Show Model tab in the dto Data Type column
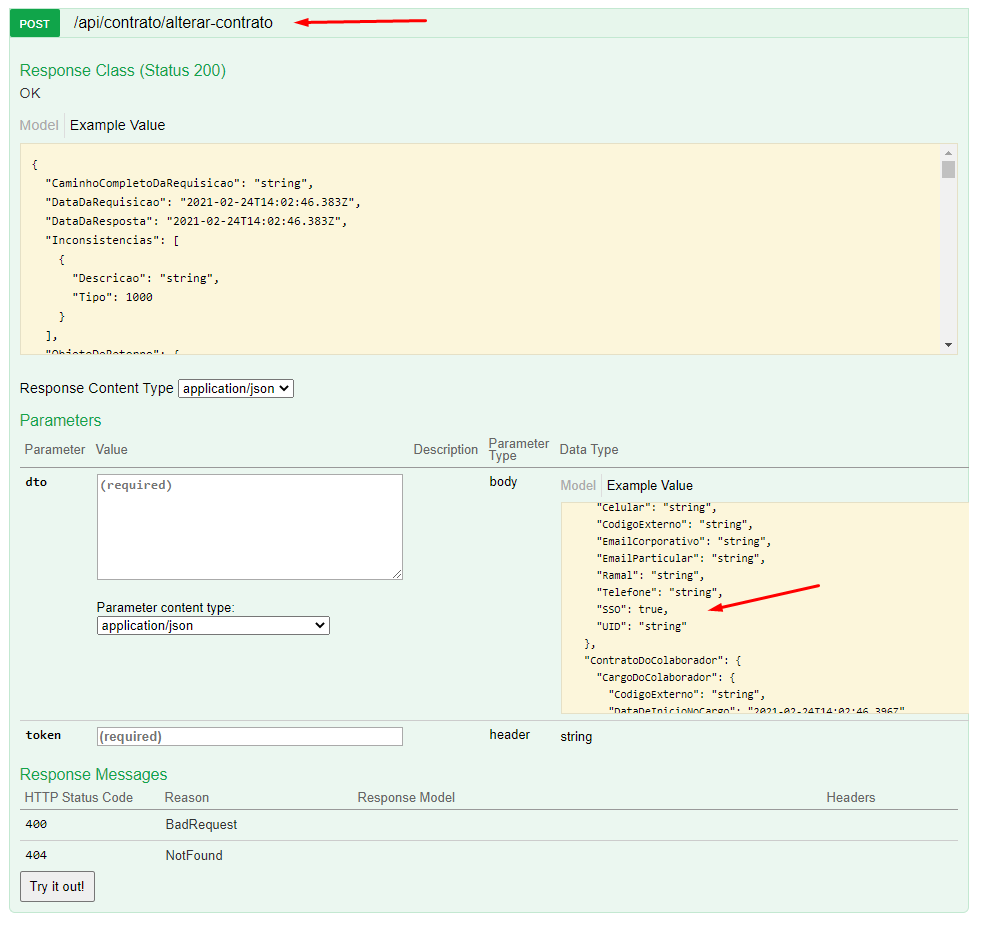The image size is (982, 931). point(578,485)
